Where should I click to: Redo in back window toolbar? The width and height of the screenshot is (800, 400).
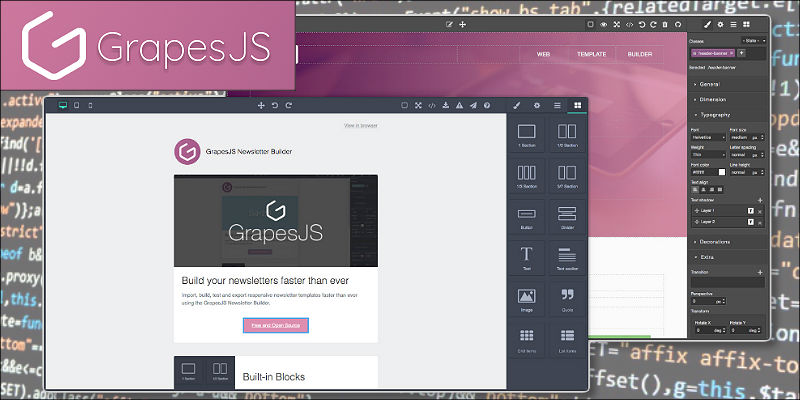654,24
